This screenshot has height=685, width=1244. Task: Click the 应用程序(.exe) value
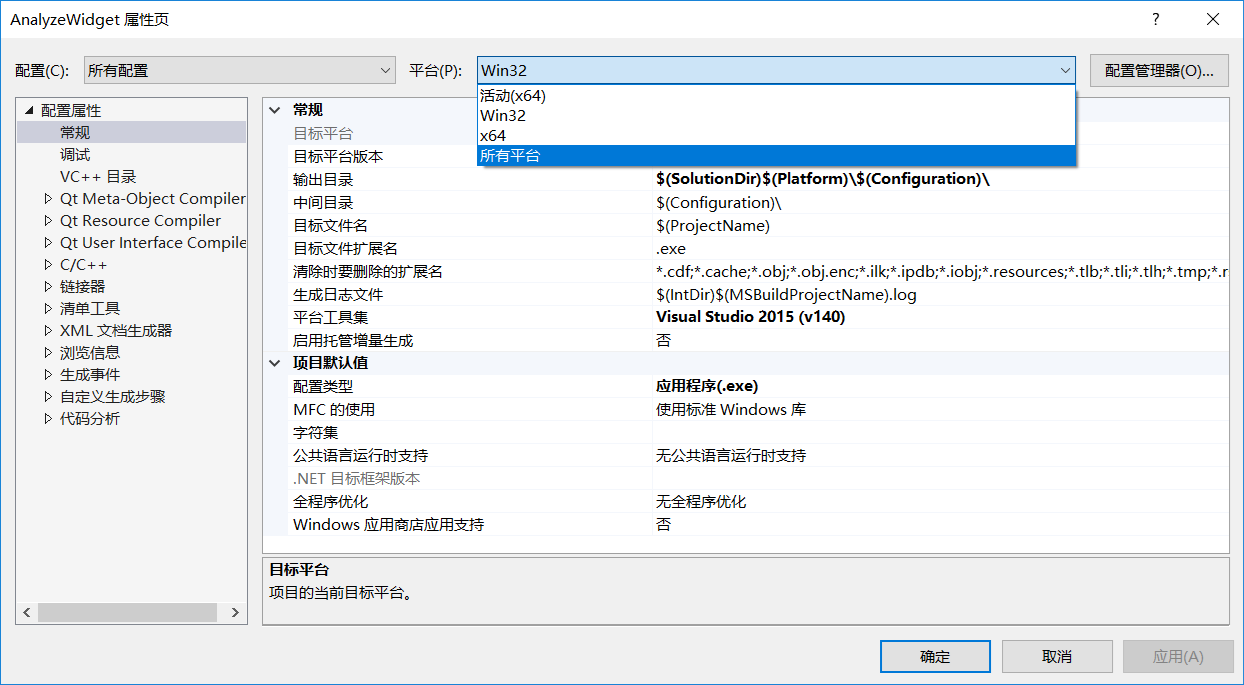pyautogui.click(x=707, y=386)
